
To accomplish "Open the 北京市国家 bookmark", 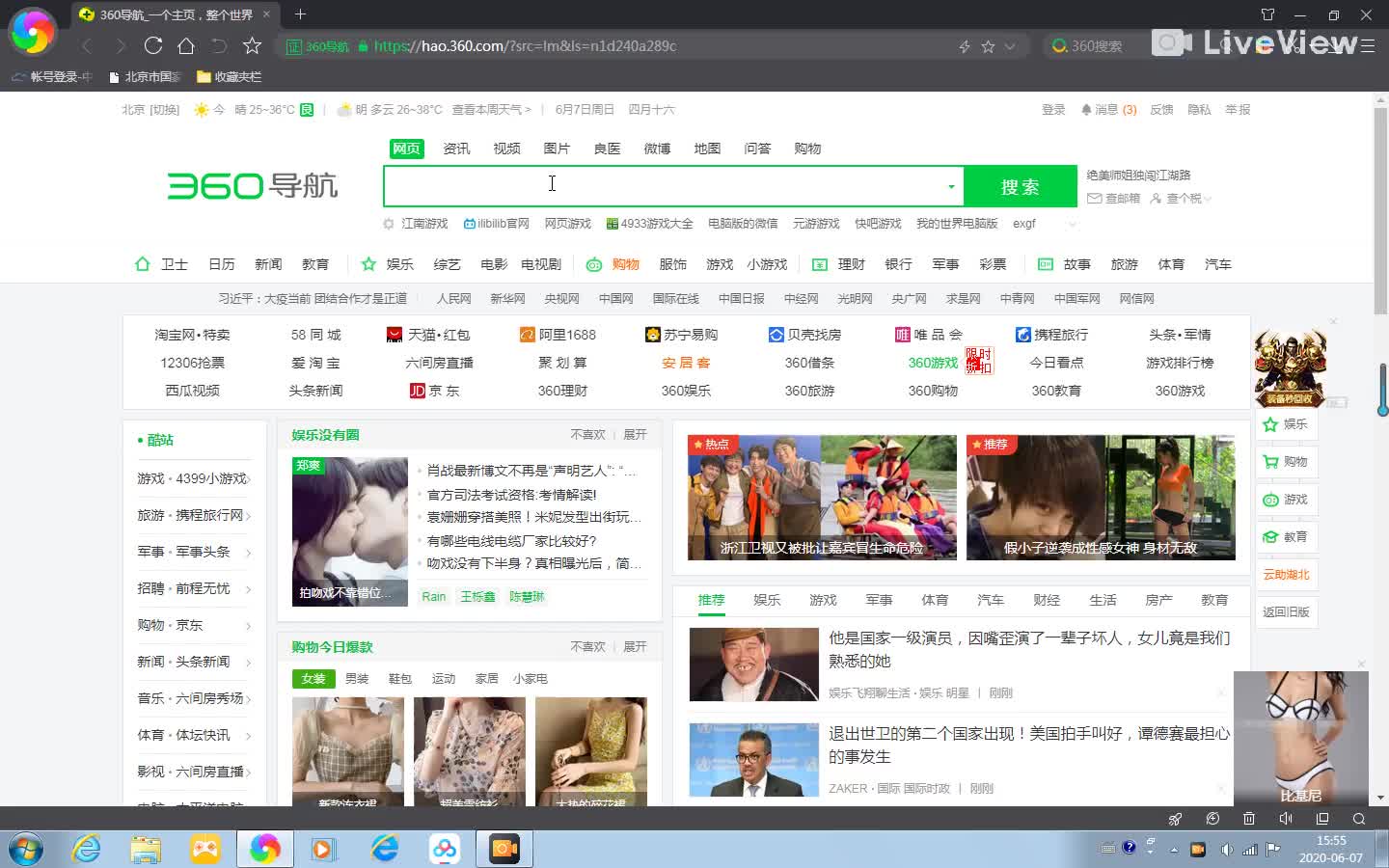I will [x=146, y=76].
